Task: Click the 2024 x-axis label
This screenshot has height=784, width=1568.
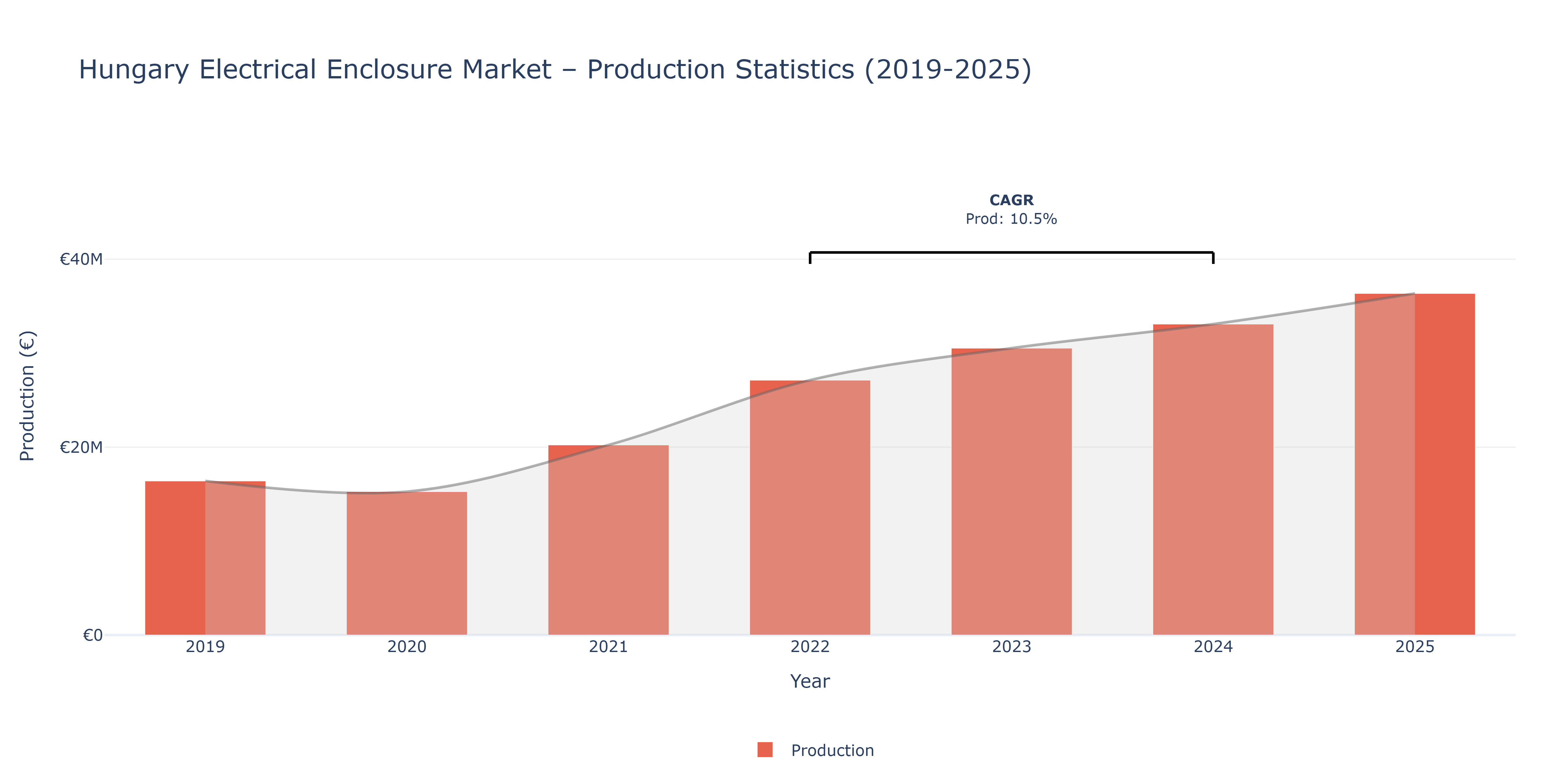Action: click(x=1213, y=646)
